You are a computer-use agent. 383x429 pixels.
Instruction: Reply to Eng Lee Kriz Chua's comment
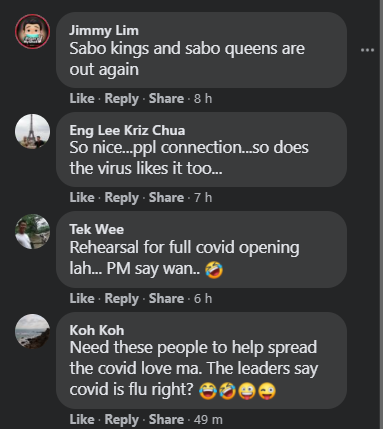(122, 198)
